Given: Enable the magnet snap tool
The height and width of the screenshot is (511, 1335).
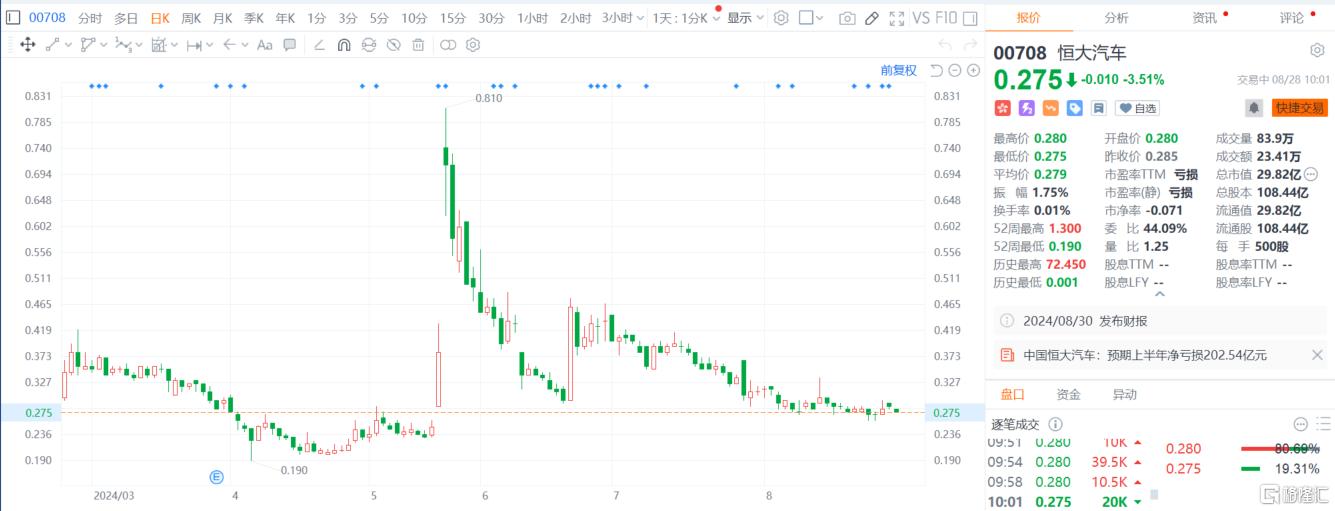Looking at the screenshot, I should (344, 44).
